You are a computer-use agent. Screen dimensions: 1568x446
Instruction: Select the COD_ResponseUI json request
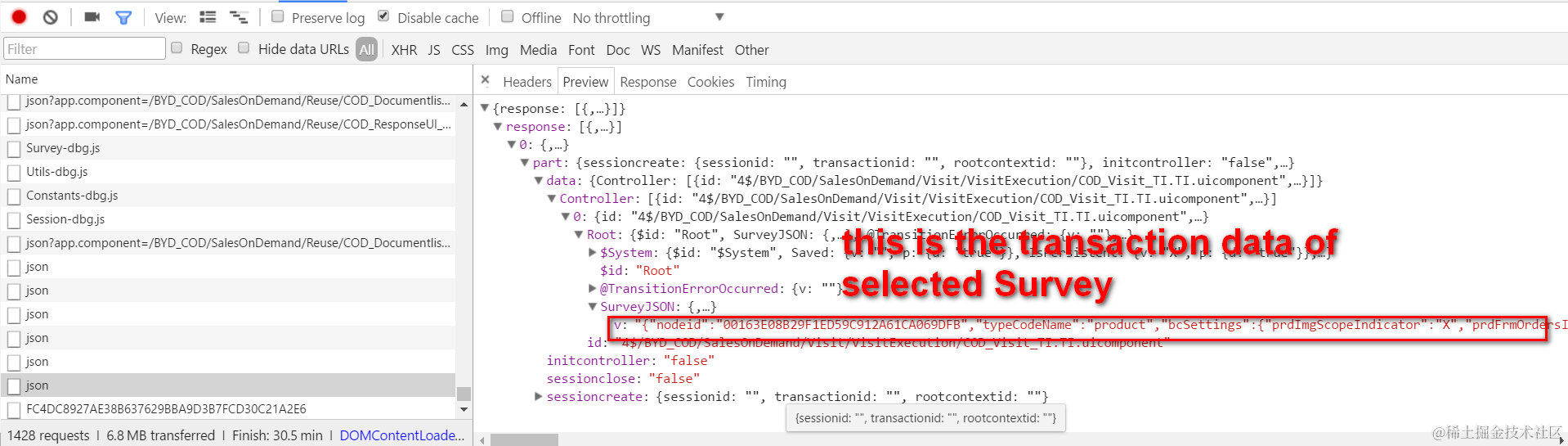tap(229, 124)
